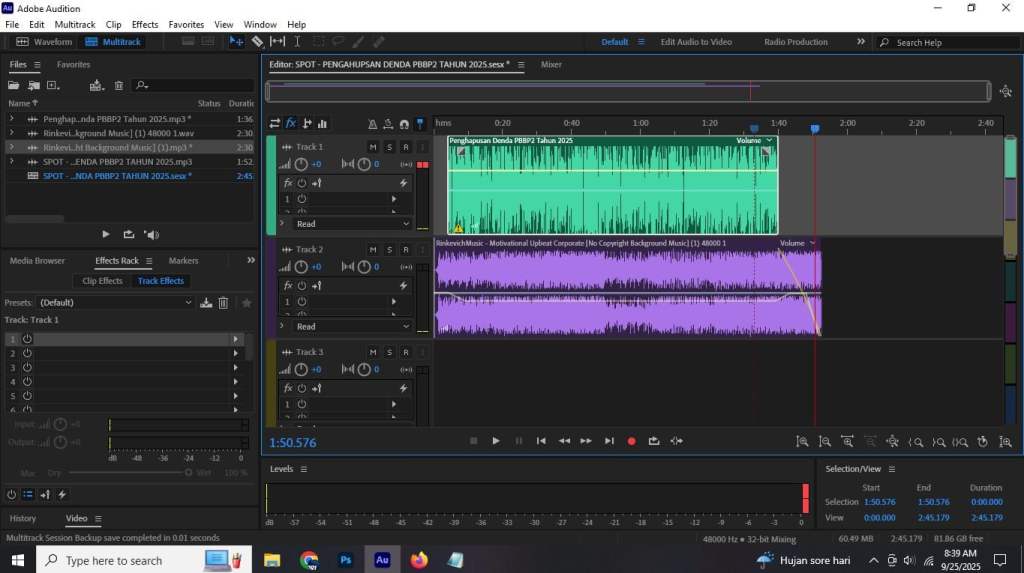Arm Track 3 for record
Screen dimensions: 1024x573
coord(405,352)
